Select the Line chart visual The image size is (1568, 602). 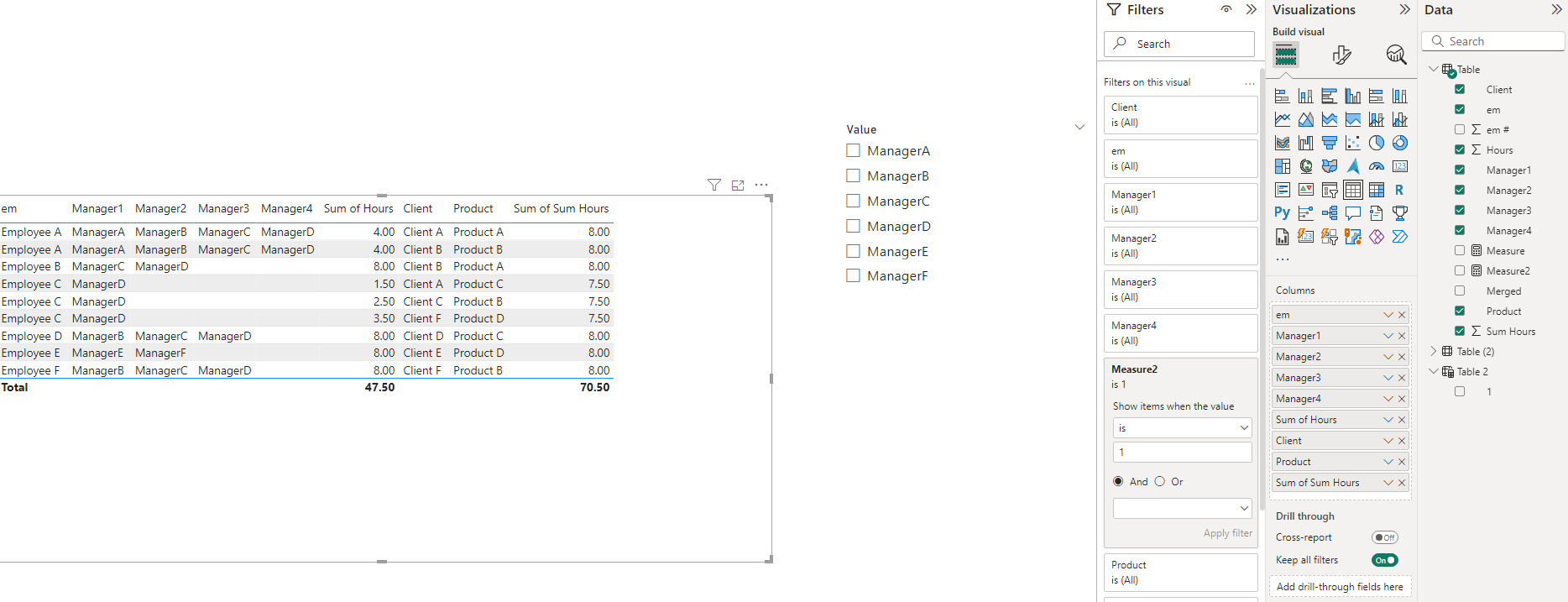(1282, 119)
